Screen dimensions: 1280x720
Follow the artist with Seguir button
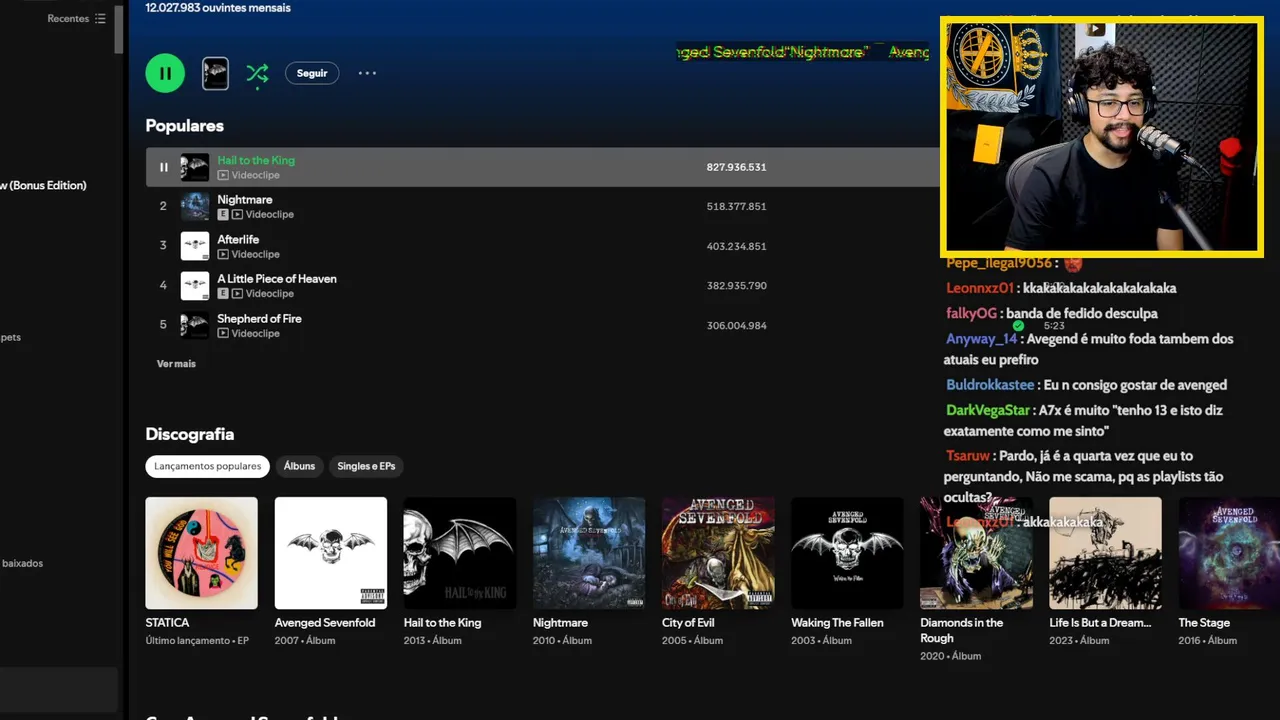click(x=312, y=73)
